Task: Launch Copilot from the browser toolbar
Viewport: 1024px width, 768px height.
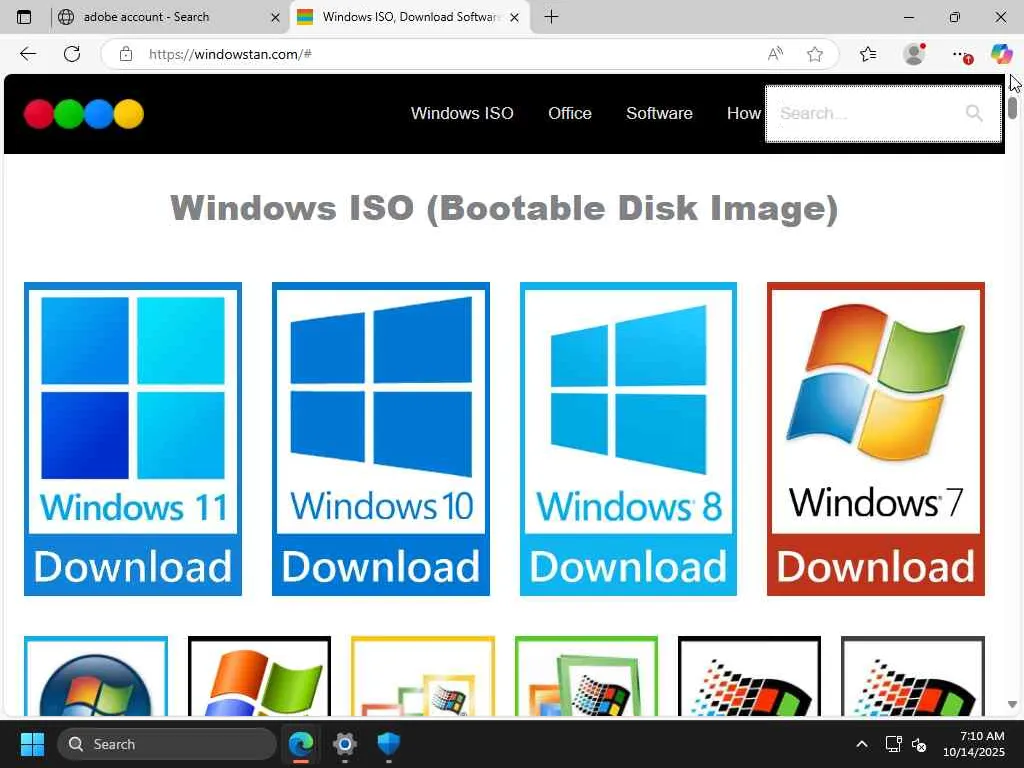Action: tap(1001, 54)
